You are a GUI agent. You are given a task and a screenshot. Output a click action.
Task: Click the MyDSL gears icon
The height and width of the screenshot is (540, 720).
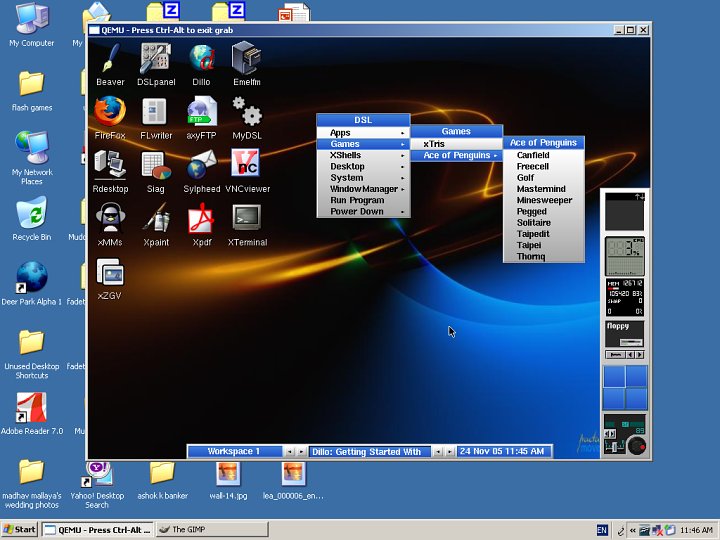click(247, 112)
